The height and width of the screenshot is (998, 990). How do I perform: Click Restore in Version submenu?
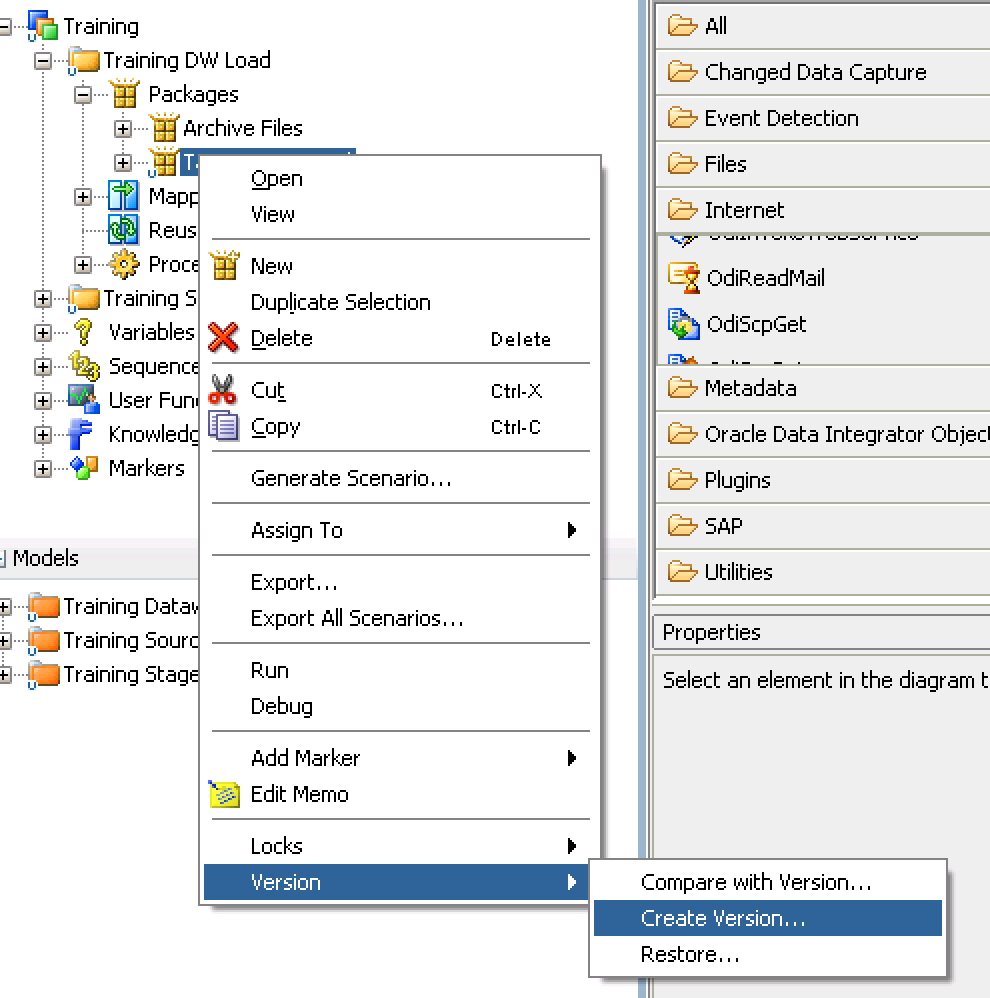coord(767,954)
